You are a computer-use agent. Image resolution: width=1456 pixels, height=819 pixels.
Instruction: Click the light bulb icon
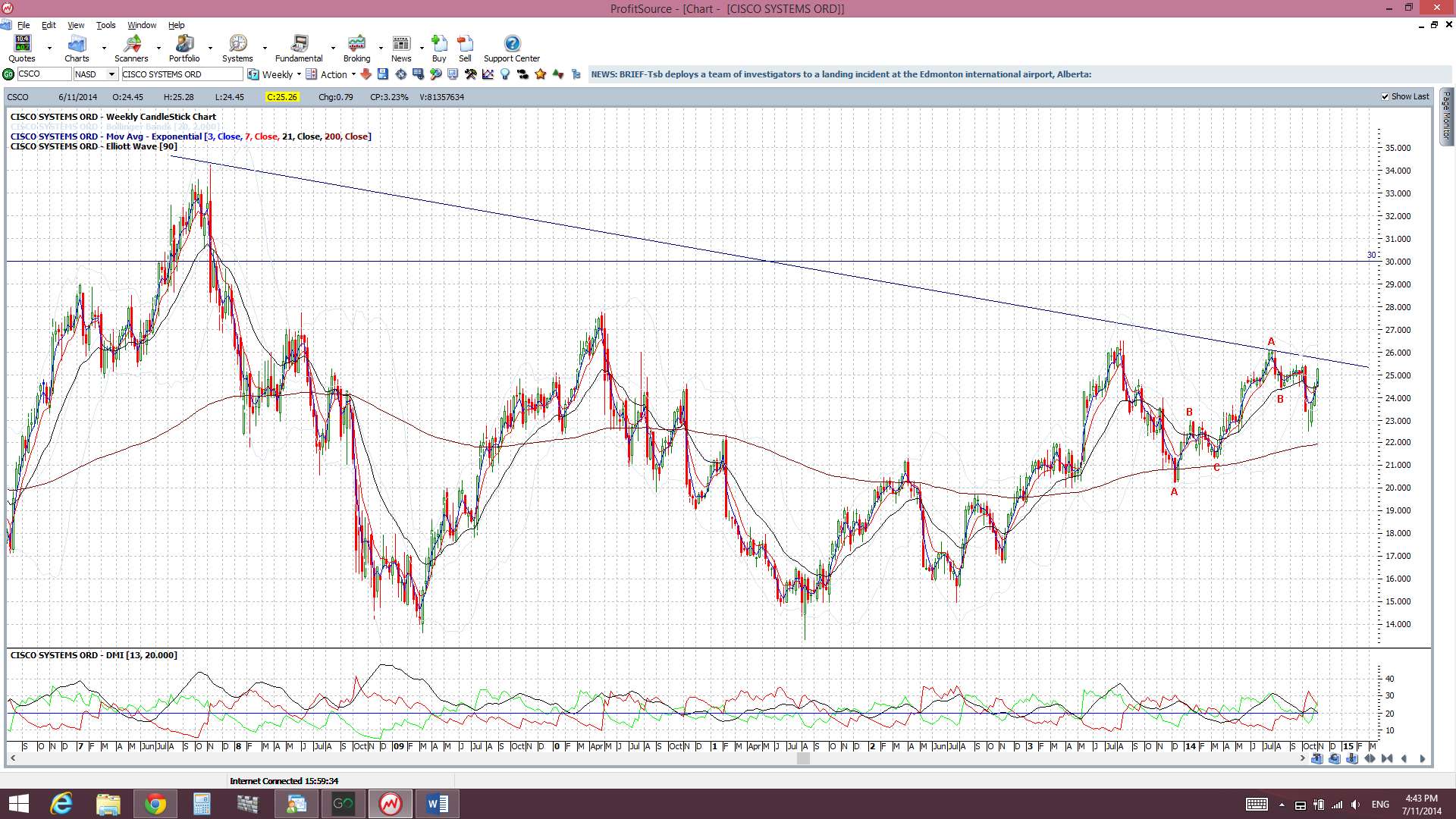click(x=504, y=74)
